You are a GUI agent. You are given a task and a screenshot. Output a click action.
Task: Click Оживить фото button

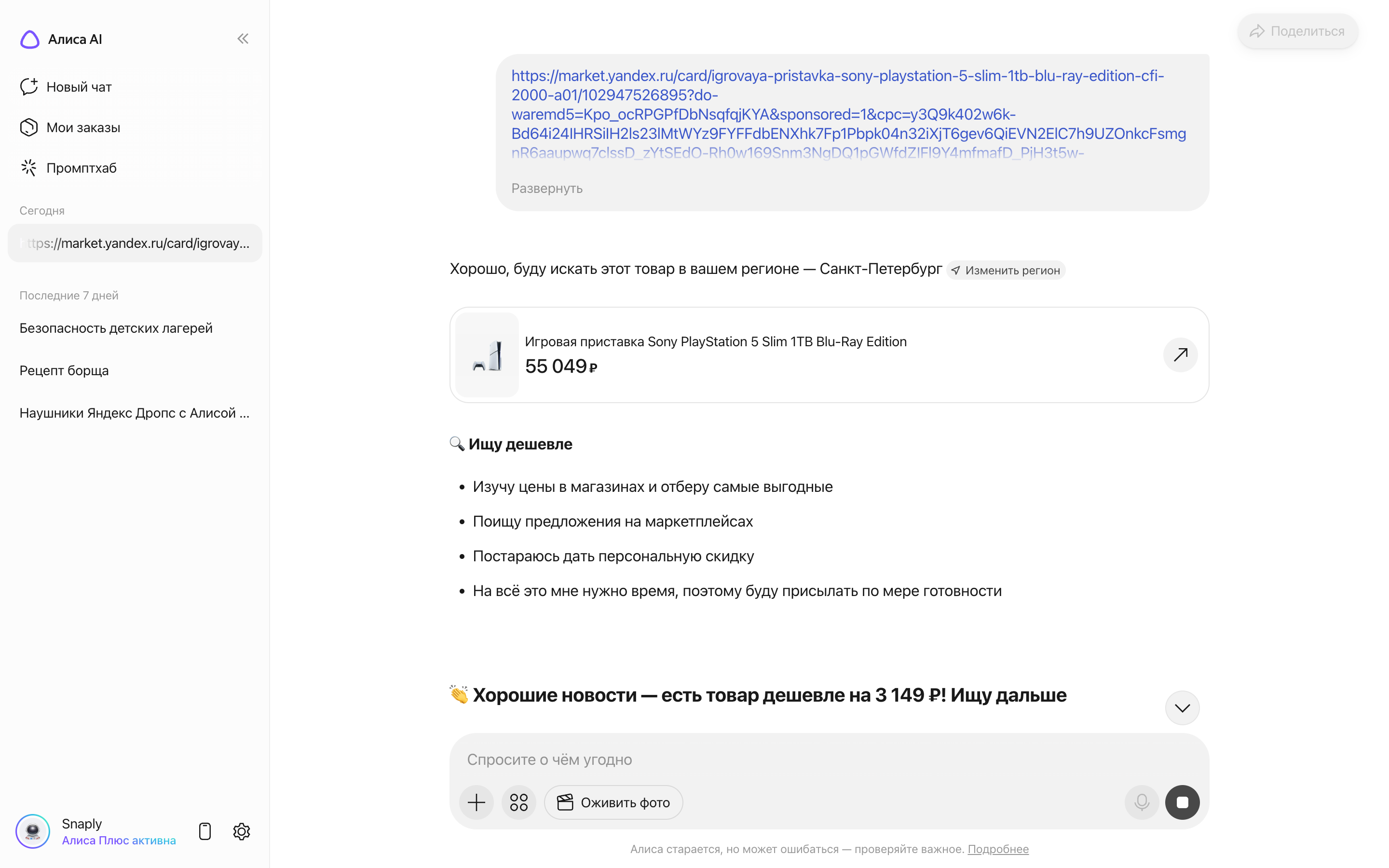(x=613, y=802)
